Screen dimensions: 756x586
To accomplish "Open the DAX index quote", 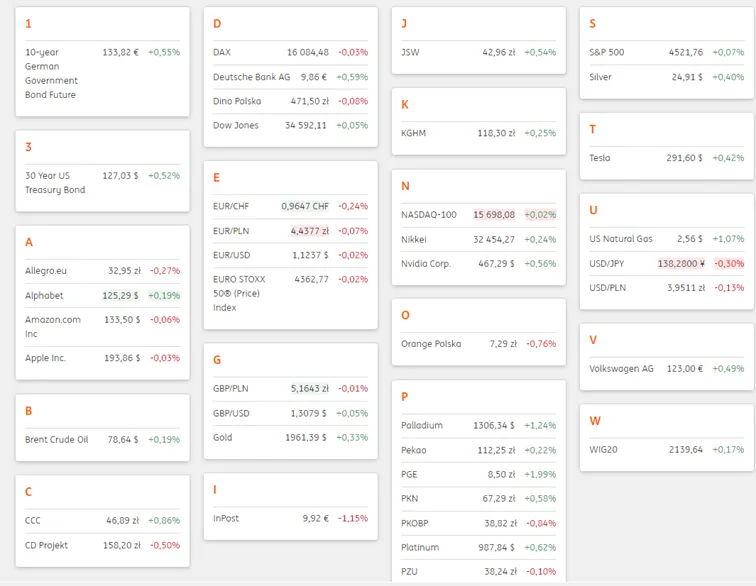I will pos(290,52).
